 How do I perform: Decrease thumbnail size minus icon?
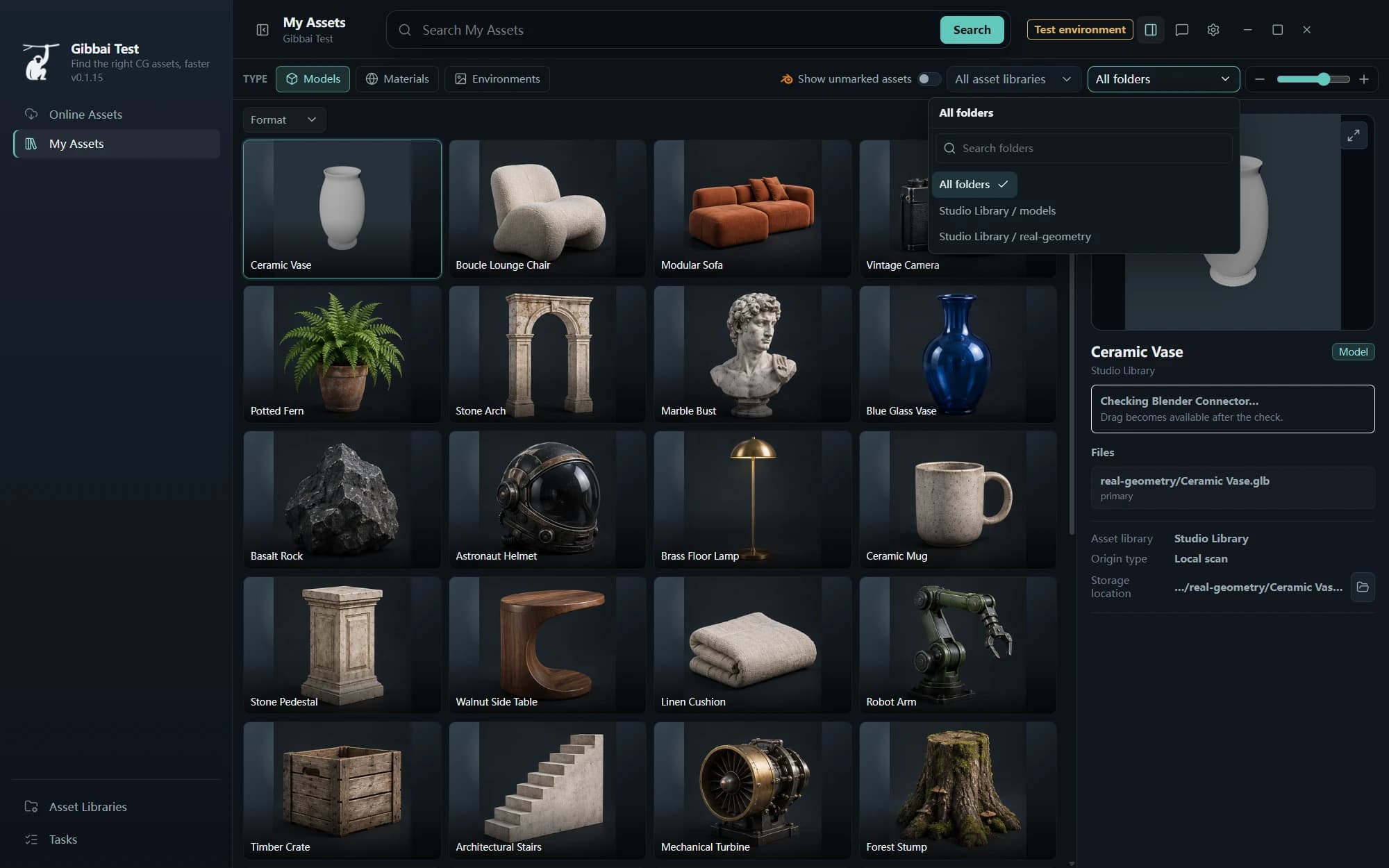[1260, 79]
